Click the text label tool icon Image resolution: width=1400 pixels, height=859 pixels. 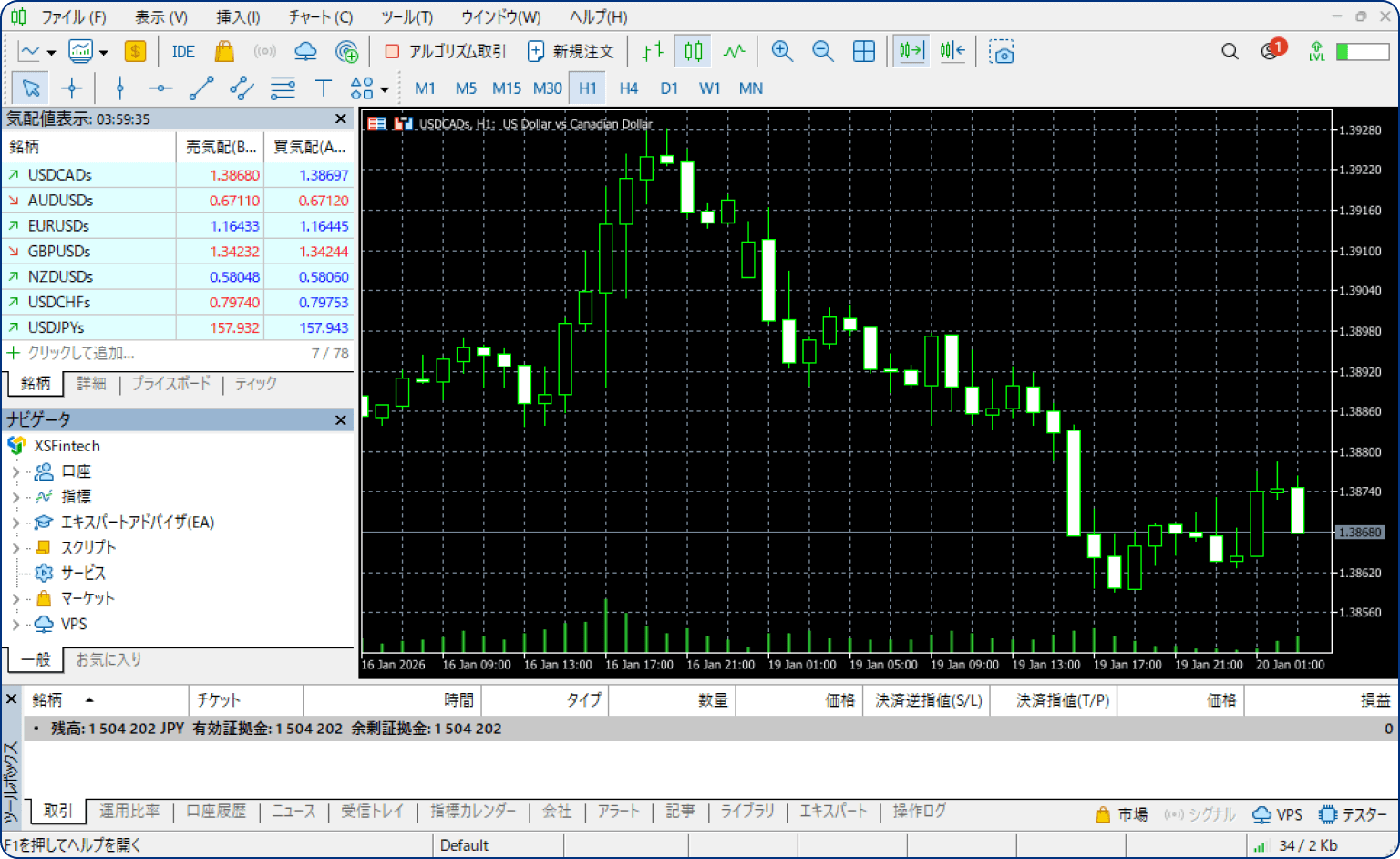(x=323, y=88)
